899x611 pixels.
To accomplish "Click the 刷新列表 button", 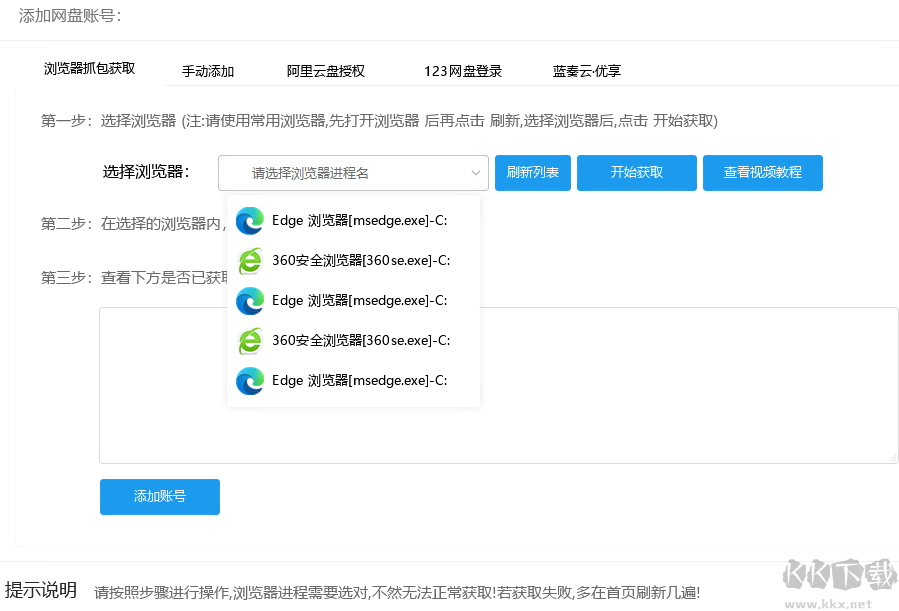I will click(x=532, y=173).
